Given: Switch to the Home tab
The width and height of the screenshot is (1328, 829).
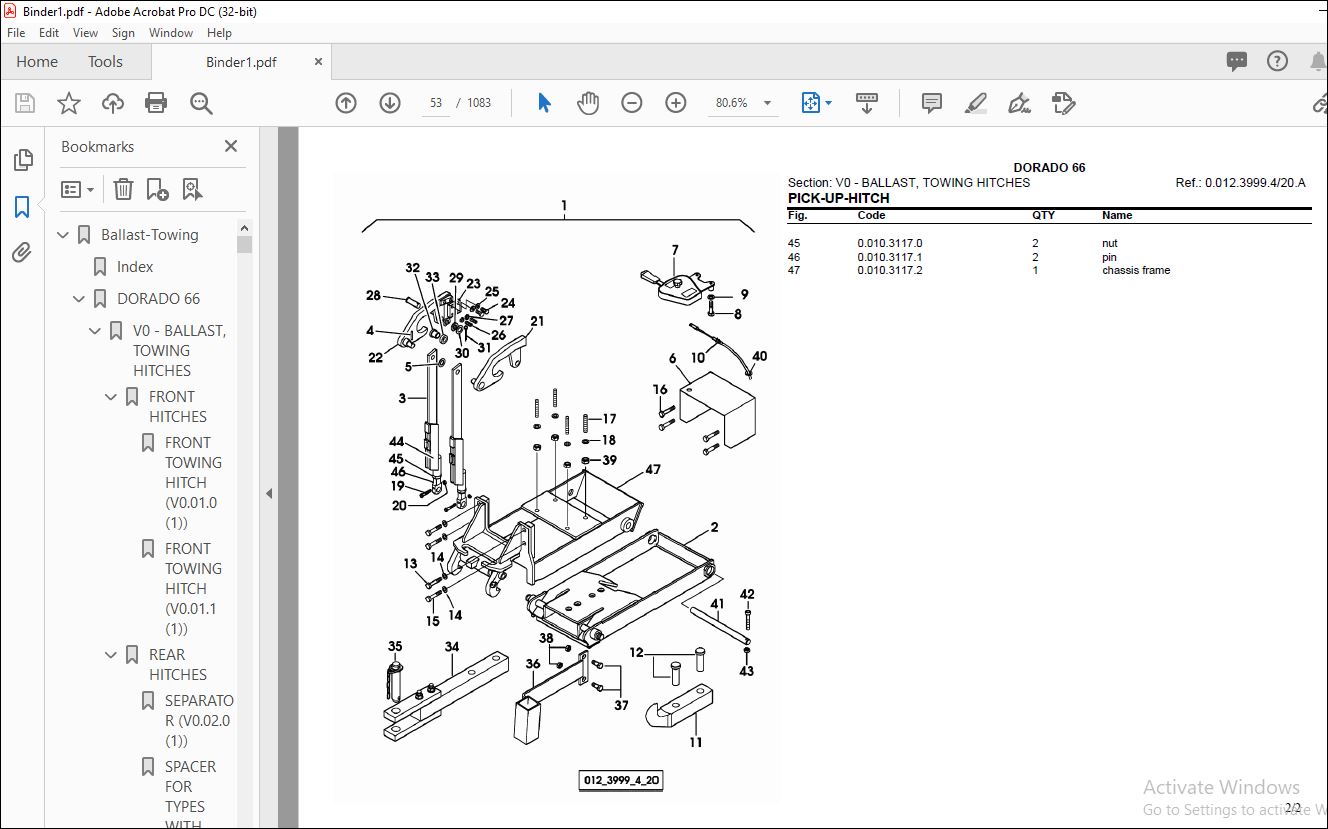Looking at the screenshot, I should pos(37,61).
